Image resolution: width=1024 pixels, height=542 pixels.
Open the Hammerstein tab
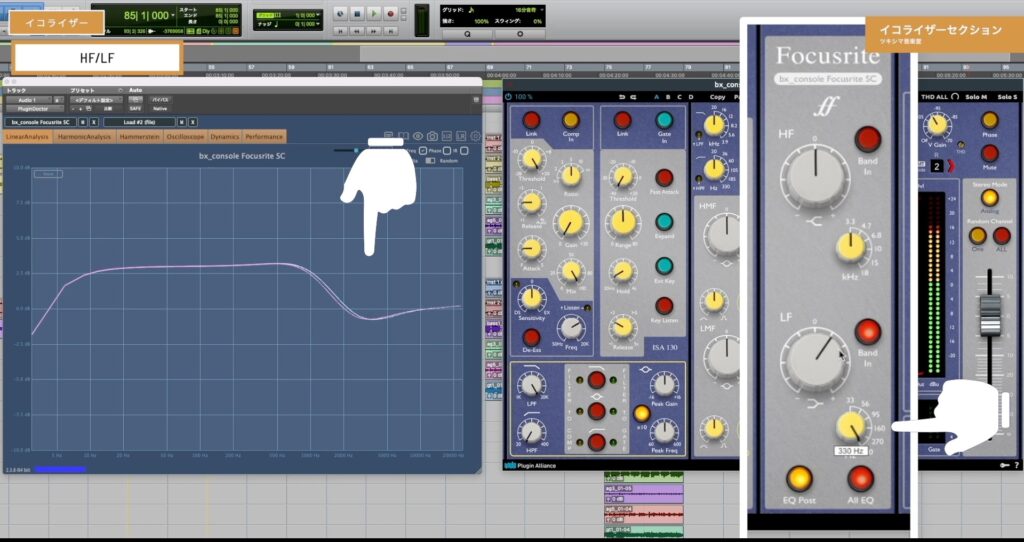[x=140, y=137]
